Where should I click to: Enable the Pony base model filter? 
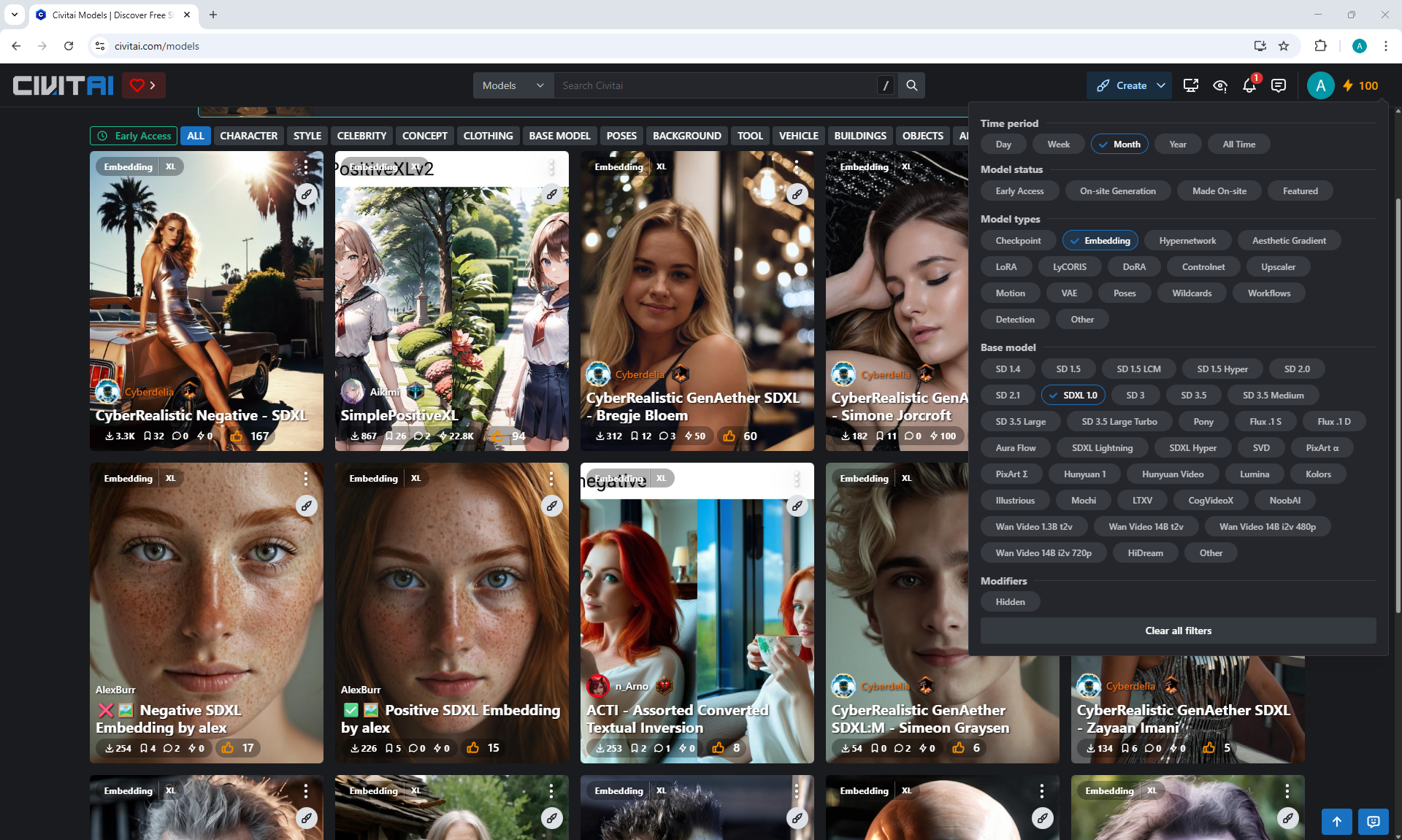(1203, 422)
